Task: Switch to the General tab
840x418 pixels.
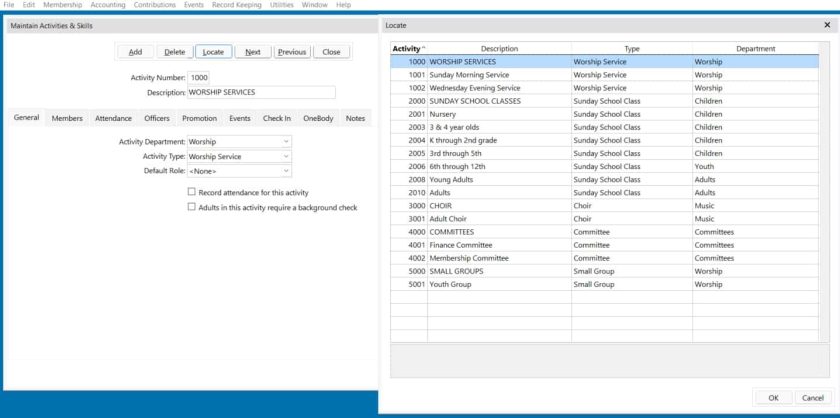Action: click(26, 118)
